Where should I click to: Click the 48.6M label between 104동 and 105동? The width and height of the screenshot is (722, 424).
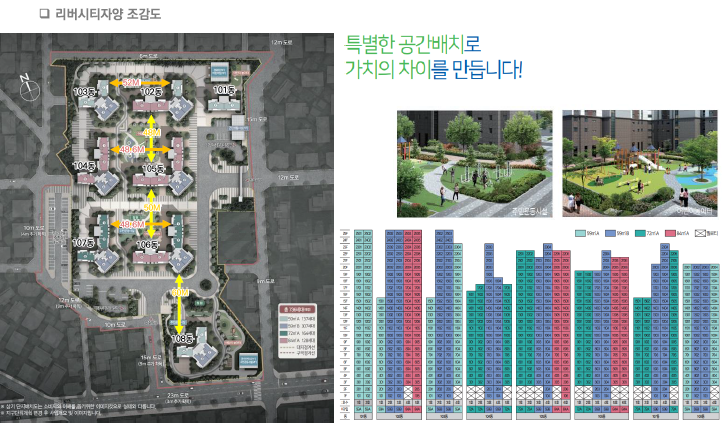pyautogui.click(x=132, y=150)
